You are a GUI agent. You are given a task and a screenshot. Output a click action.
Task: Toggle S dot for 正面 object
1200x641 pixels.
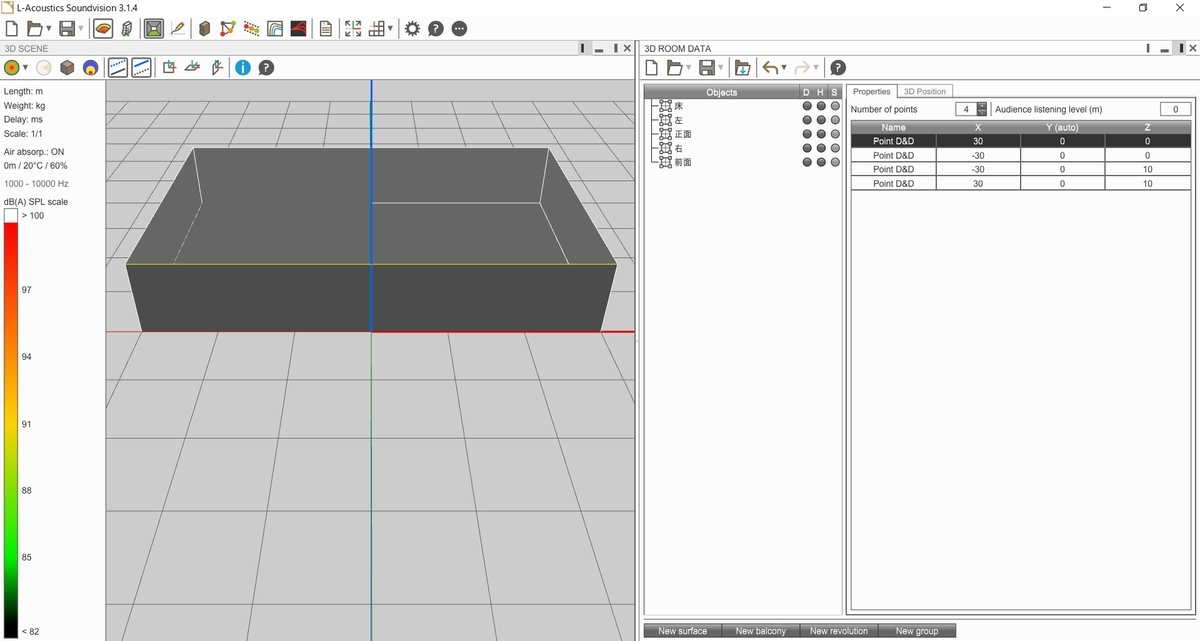point(835,134)
